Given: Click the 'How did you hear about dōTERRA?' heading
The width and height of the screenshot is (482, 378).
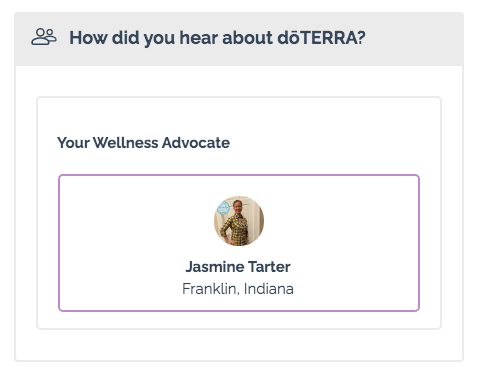Looking at the screenshot, I should click(x=217, y=38).
